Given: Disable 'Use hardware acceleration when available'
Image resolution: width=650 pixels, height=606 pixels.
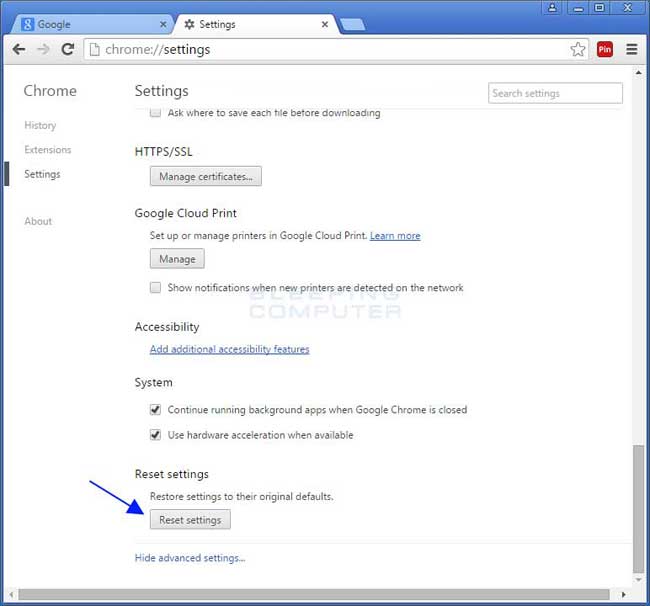Looking at the screenshot, I should 155,436.
